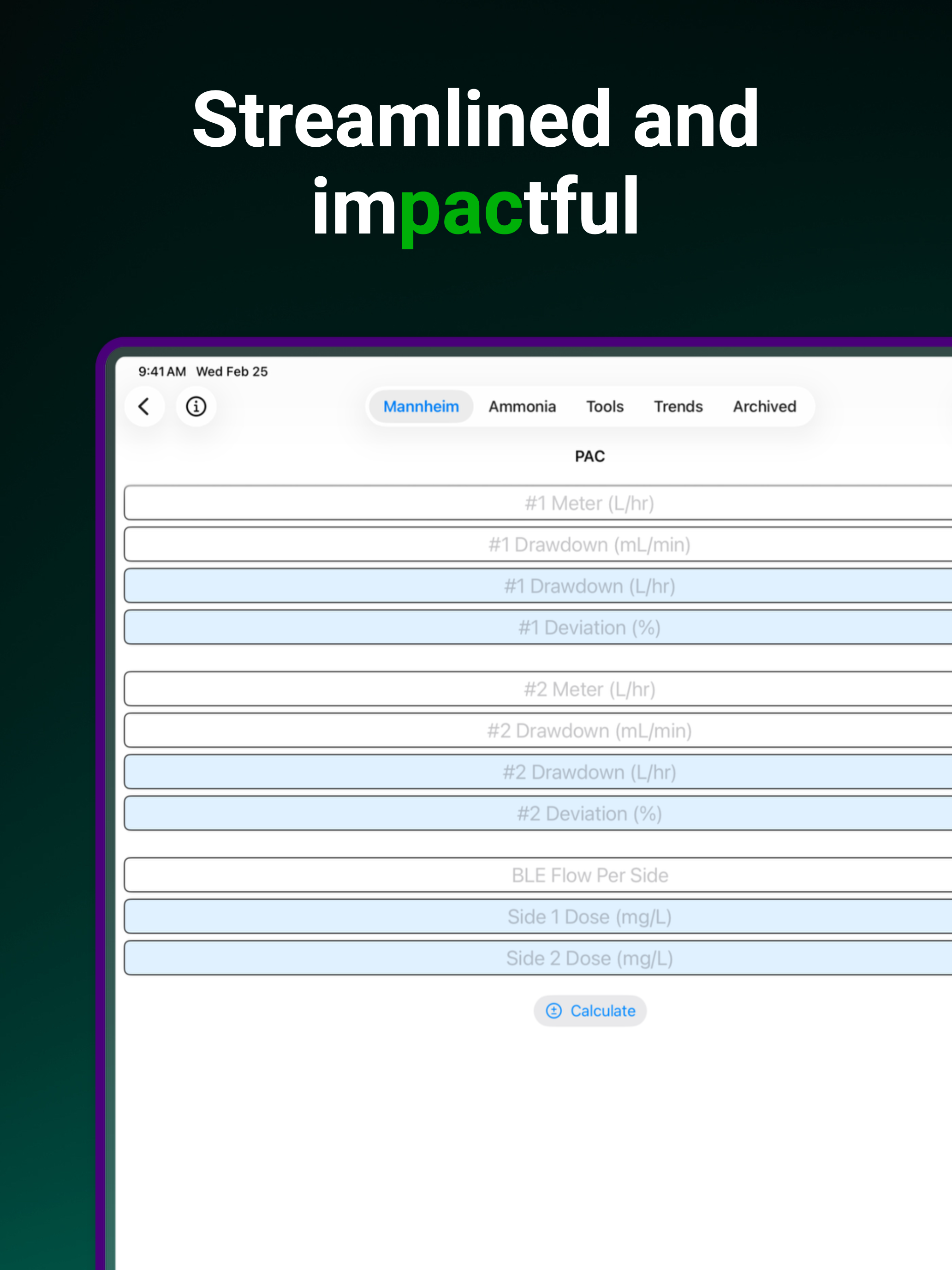Switch to the Ammonia tab
The image size is (952, 1270).
tap(522, 407)
